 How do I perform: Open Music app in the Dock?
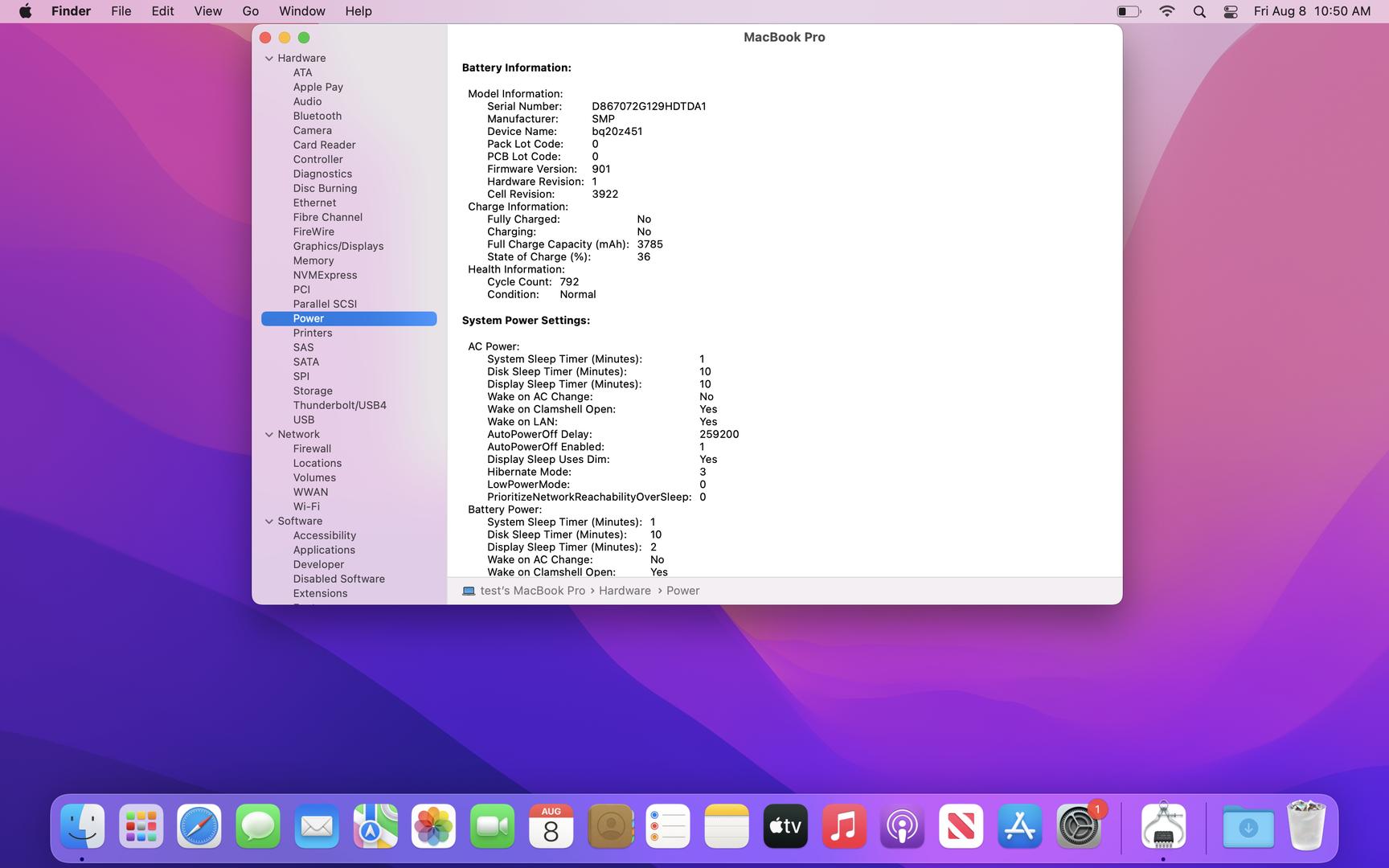click(x=844, y=826)
